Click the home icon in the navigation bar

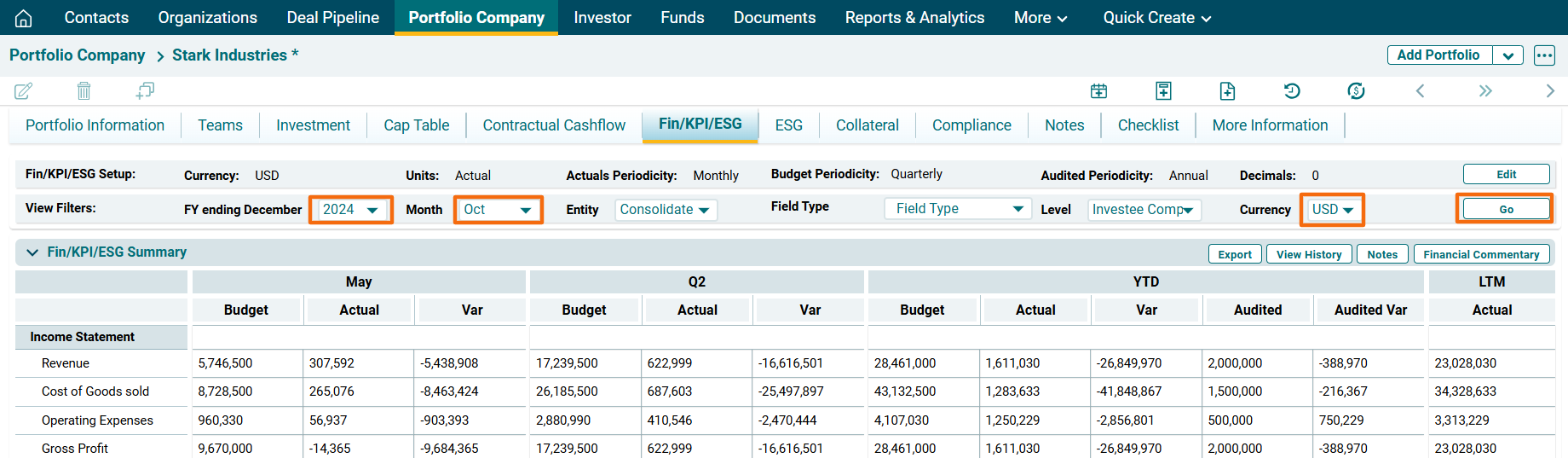pyautogui.click(x=24, y=18)
